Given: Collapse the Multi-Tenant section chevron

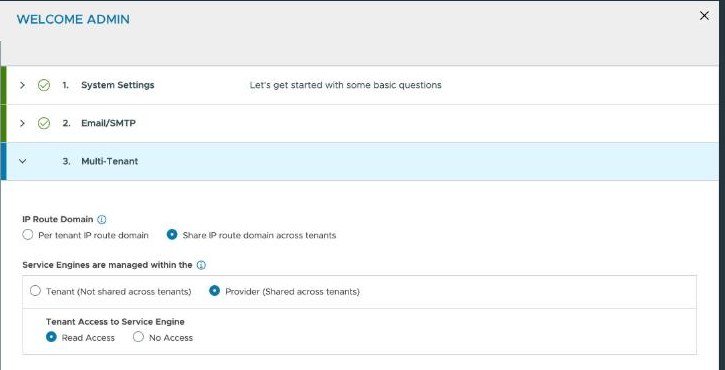Looking at the screenshot, I should coord(22,161).
